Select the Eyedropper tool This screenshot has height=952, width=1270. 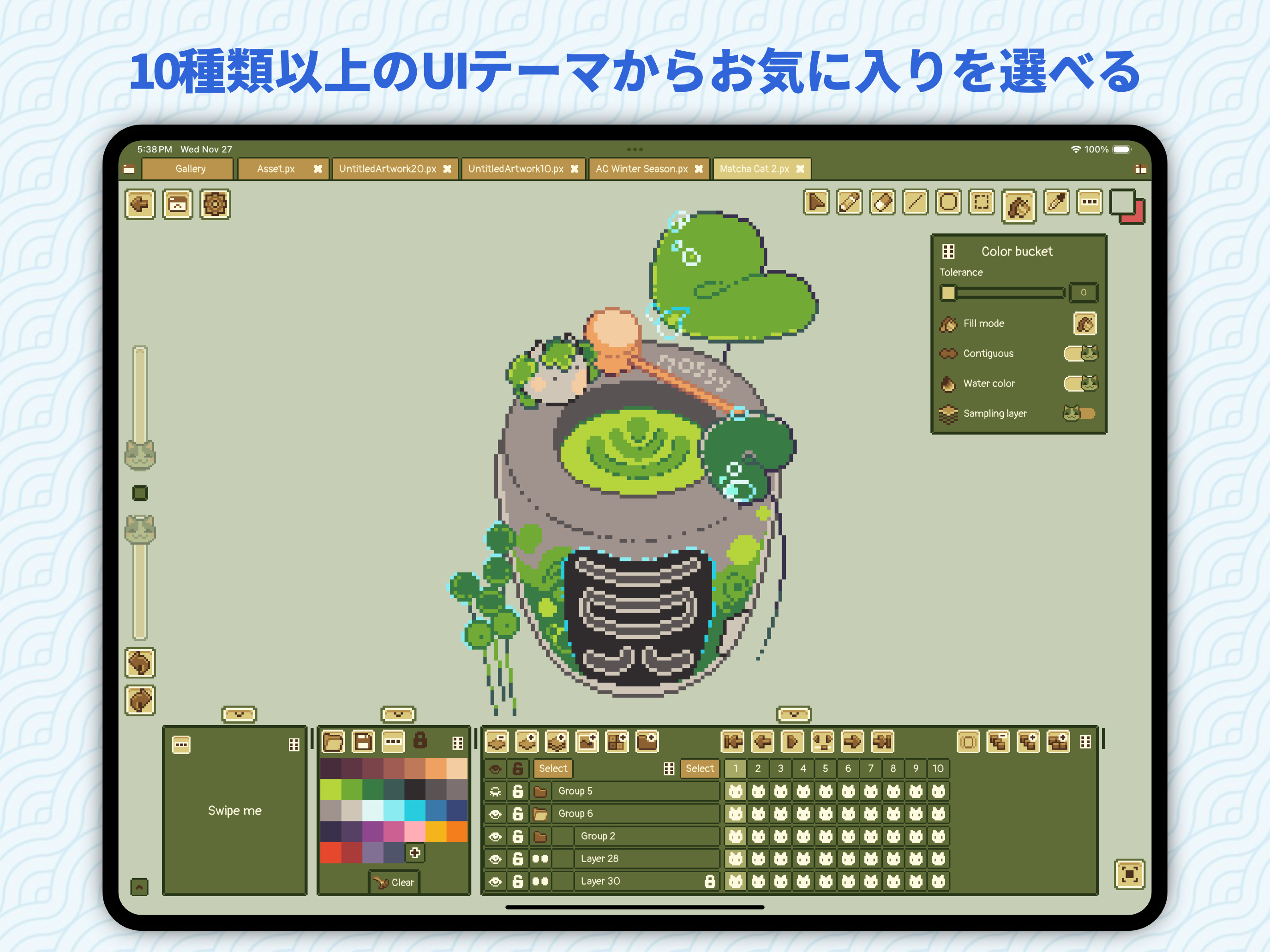click(x=1056, y=203)
